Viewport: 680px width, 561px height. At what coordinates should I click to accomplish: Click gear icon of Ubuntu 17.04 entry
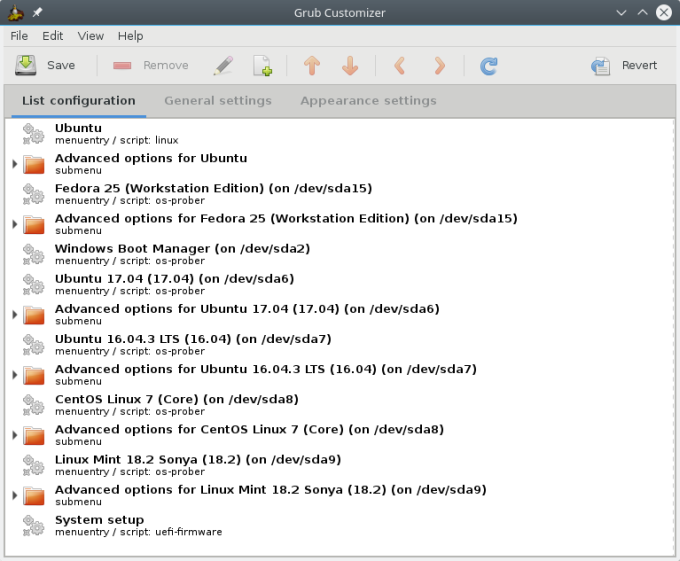33,284
